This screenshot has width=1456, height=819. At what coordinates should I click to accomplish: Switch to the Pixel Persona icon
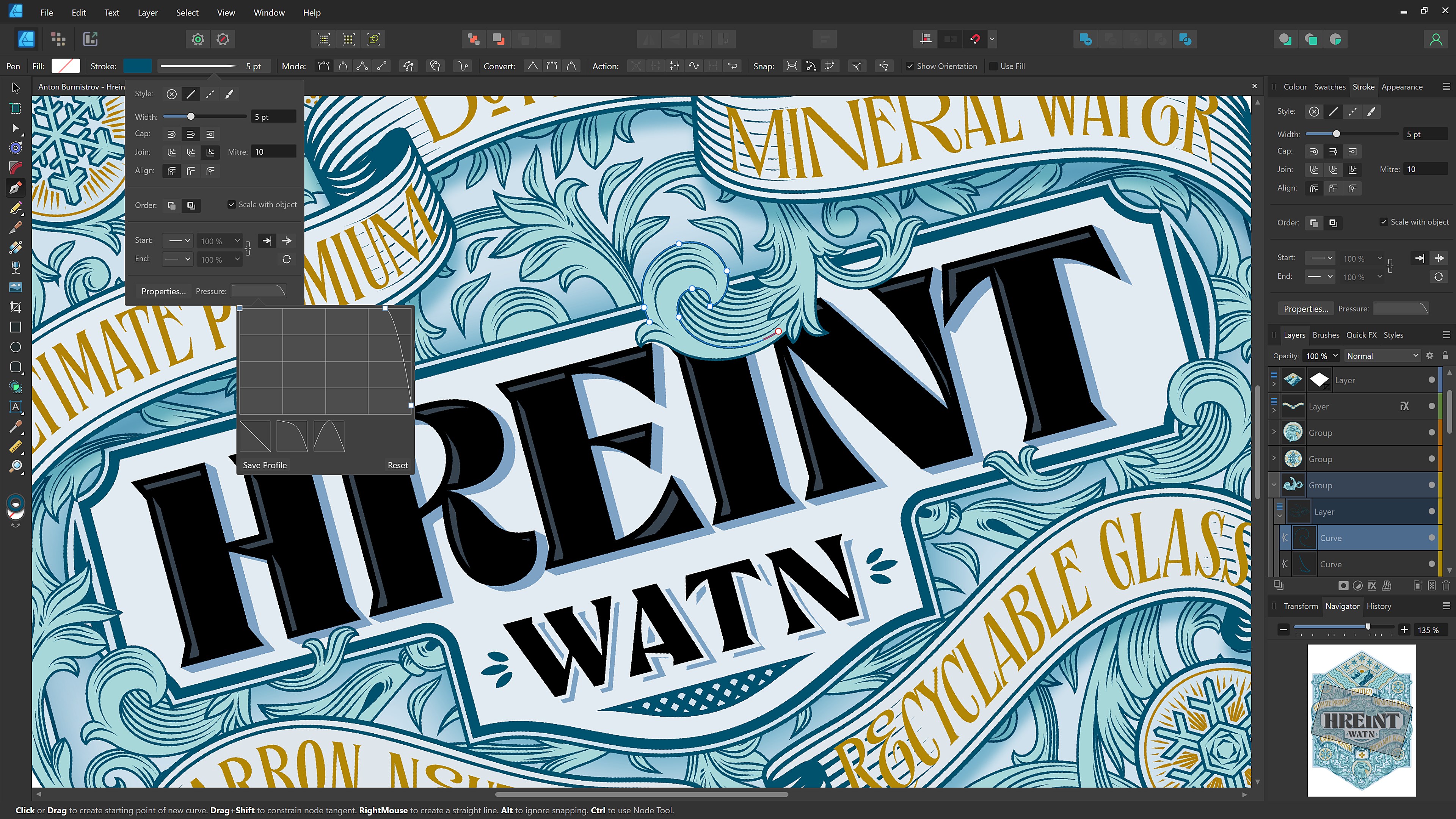click(x=58, y=39)
